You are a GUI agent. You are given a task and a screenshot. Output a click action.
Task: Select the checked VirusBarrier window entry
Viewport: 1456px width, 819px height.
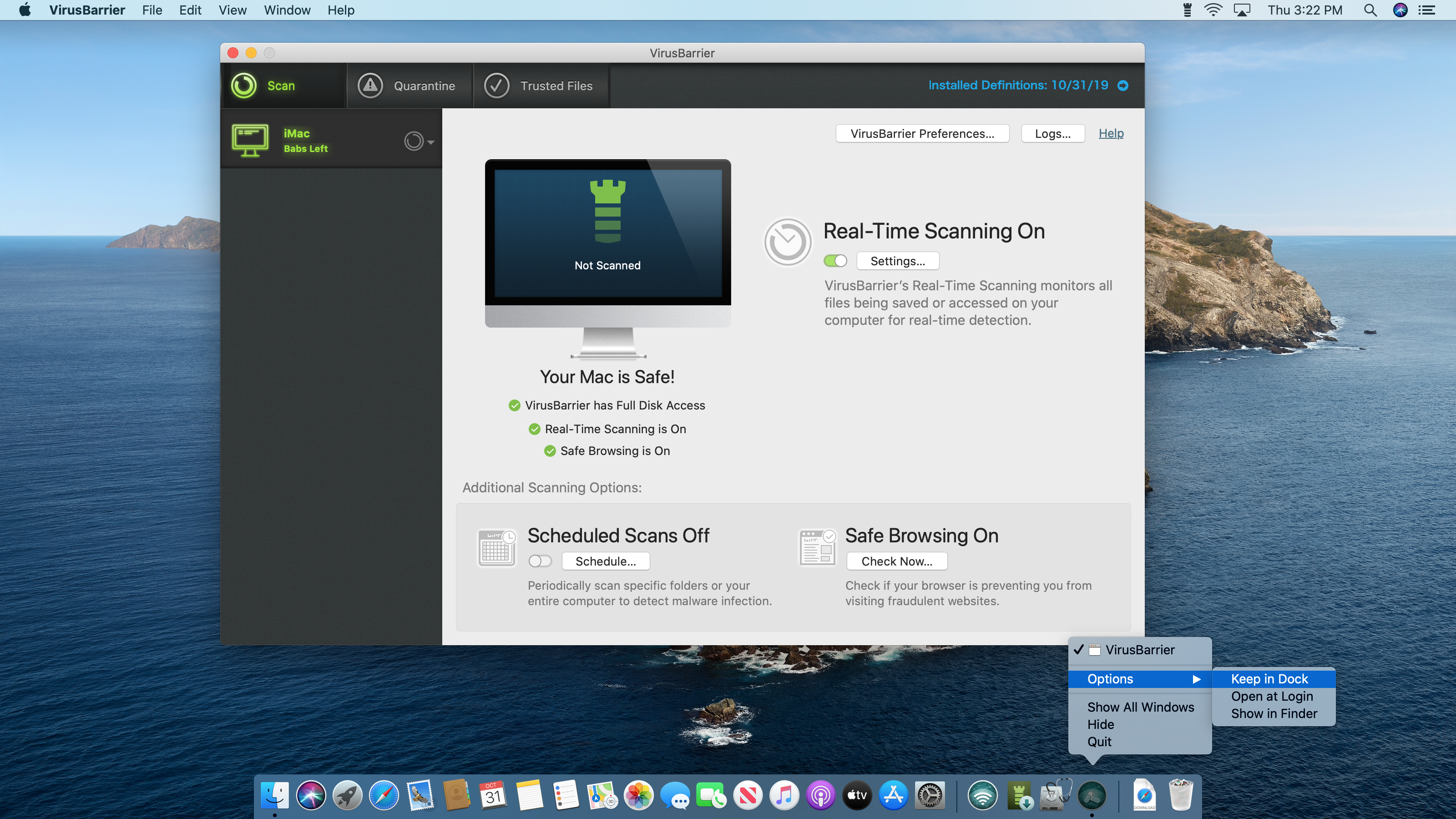click(1139, 650)
